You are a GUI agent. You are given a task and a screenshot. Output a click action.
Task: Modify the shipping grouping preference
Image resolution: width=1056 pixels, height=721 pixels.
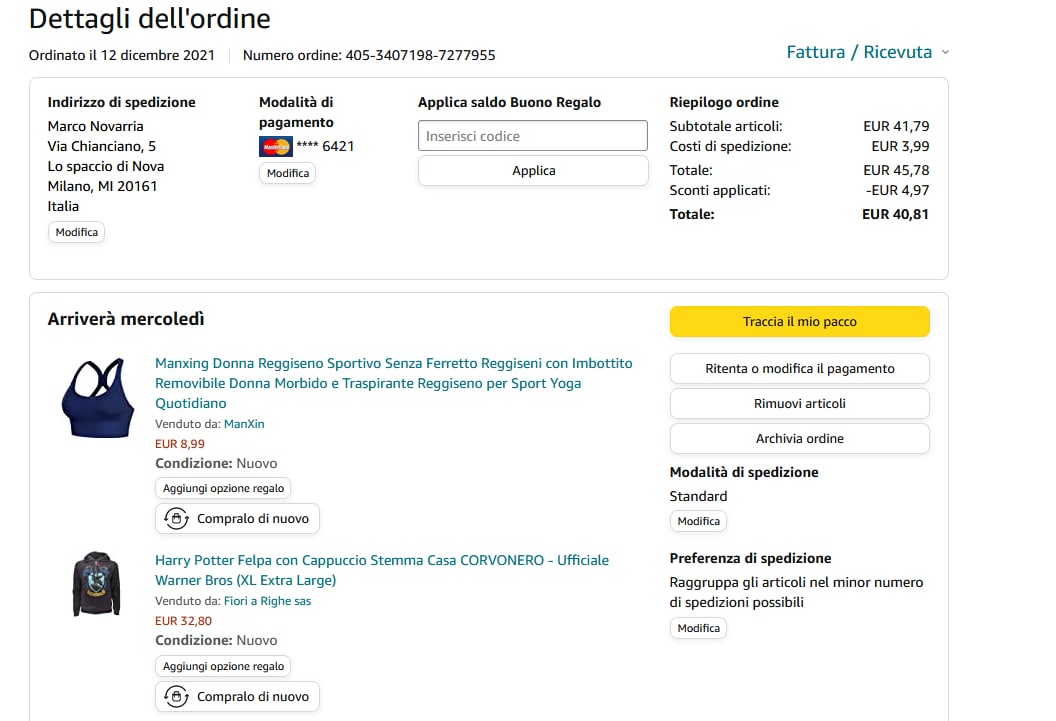click(x=698, y=628)
